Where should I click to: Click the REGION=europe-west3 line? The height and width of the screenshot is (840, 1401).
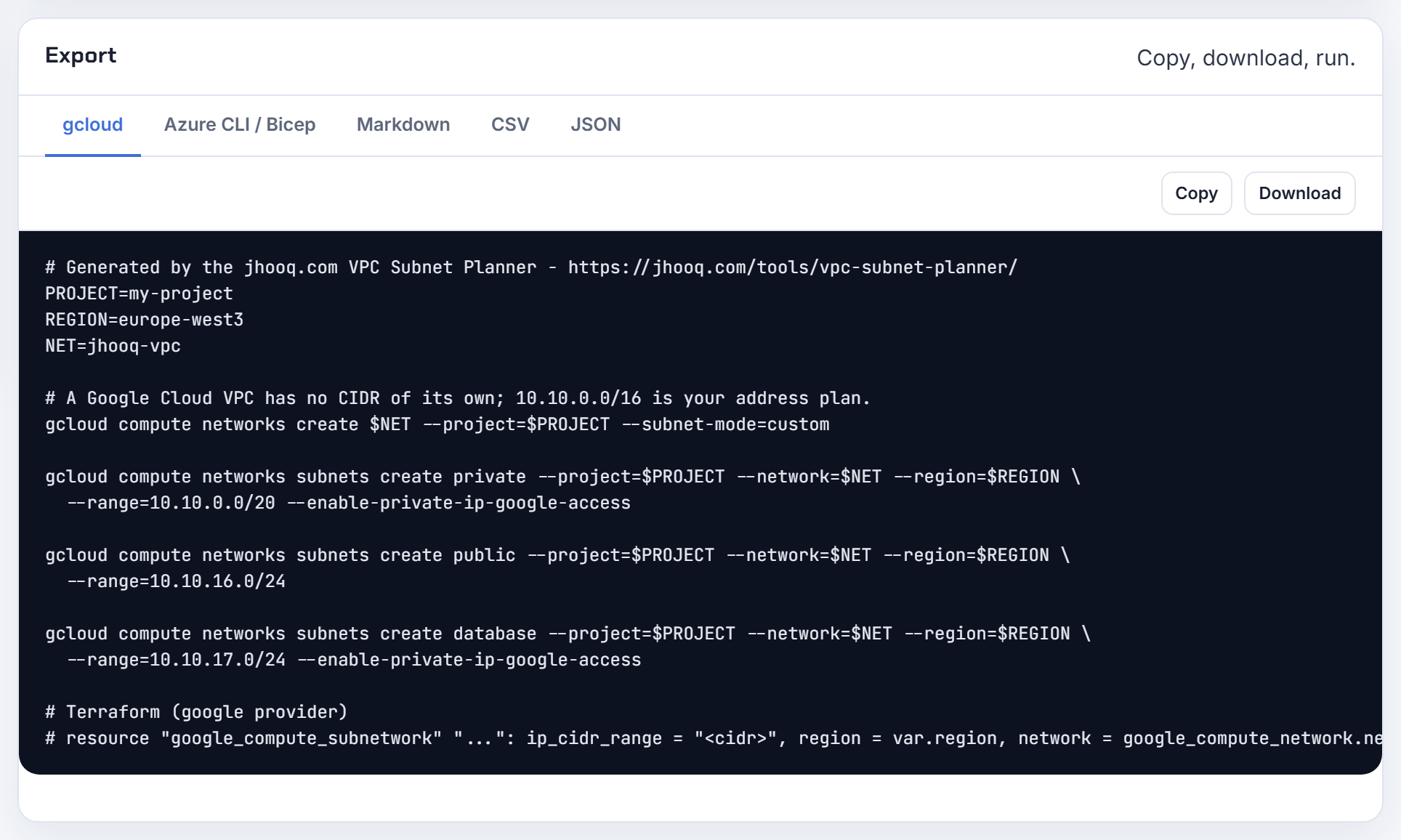(x=144, y=320)
